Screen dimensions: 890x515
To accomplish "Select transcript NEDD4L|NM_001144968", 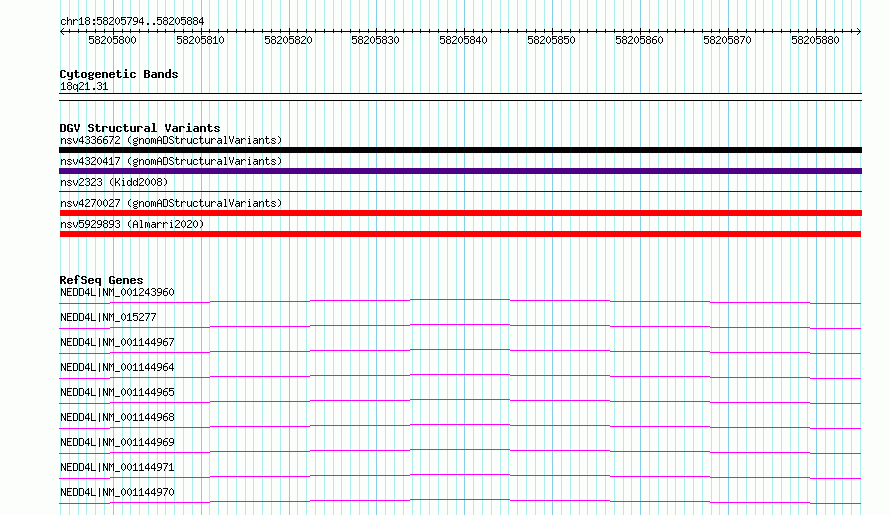I will pyautogui.click(x=117, y=417).
